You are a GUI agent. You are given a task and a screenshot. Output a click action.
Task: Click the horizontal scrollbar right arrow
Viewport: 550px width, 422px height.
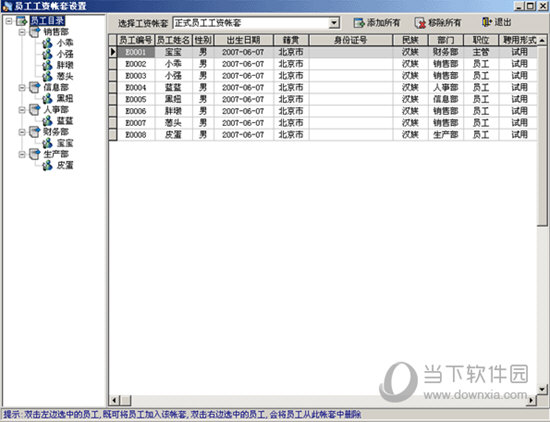tap(532, 400)
